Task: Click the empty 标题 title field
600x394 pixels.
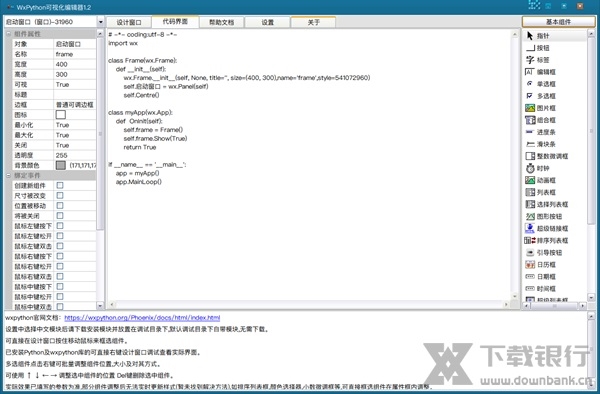Action: tap(75, 94)
